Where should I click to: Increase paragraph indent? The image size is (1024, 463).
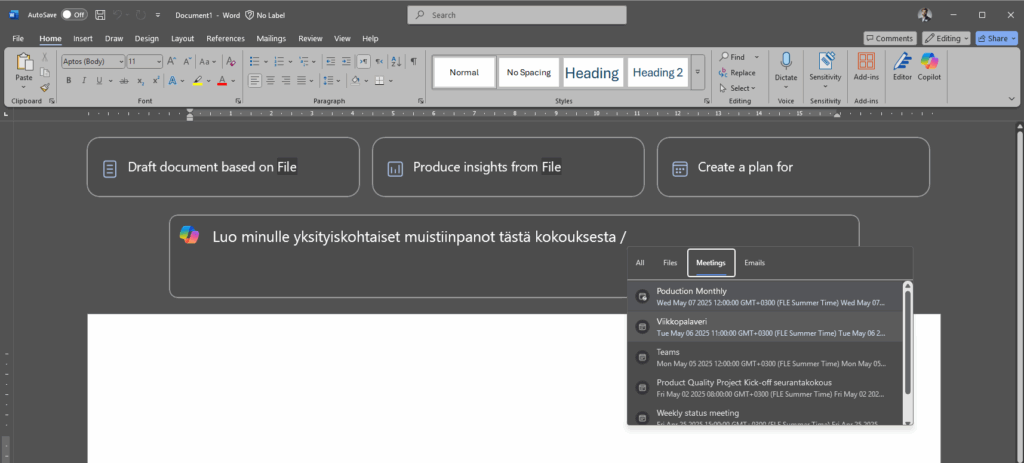click(346, 61)
